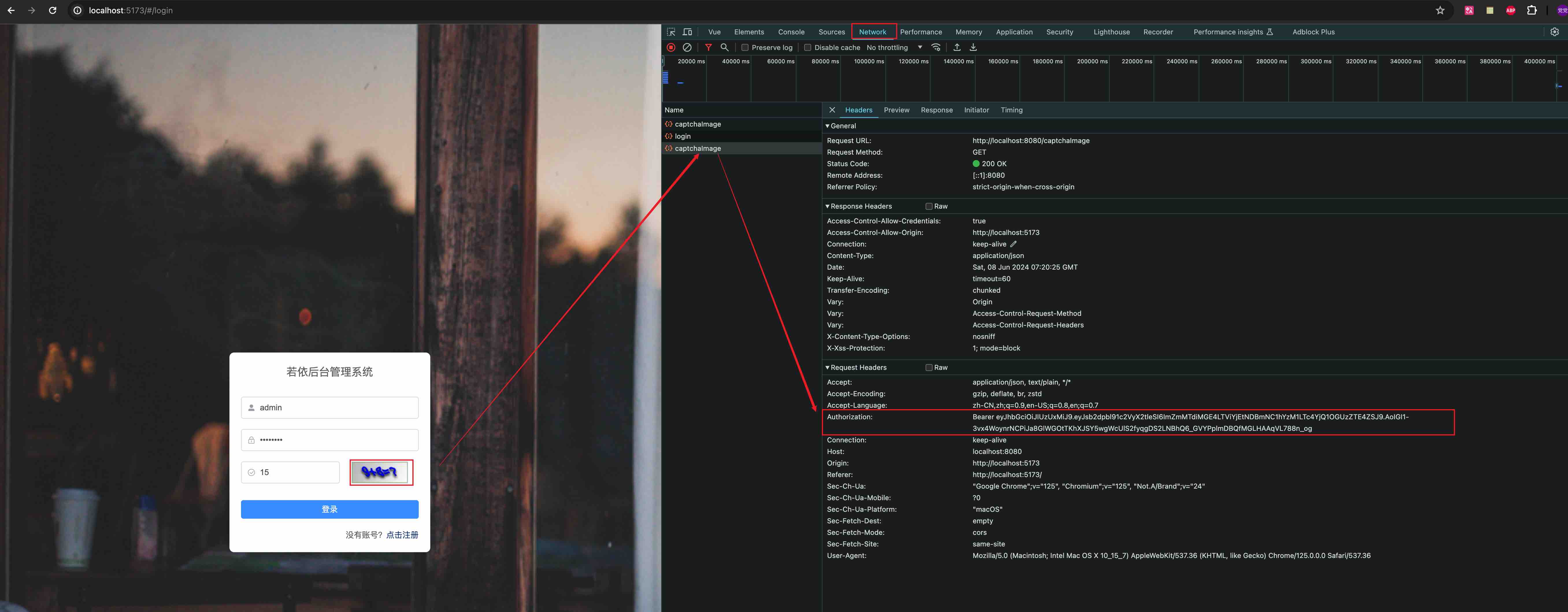1568x612 pixels.
Task: Open the Extensions puzzle menu
Action: pyautogui.click(x=1532, y=10)
